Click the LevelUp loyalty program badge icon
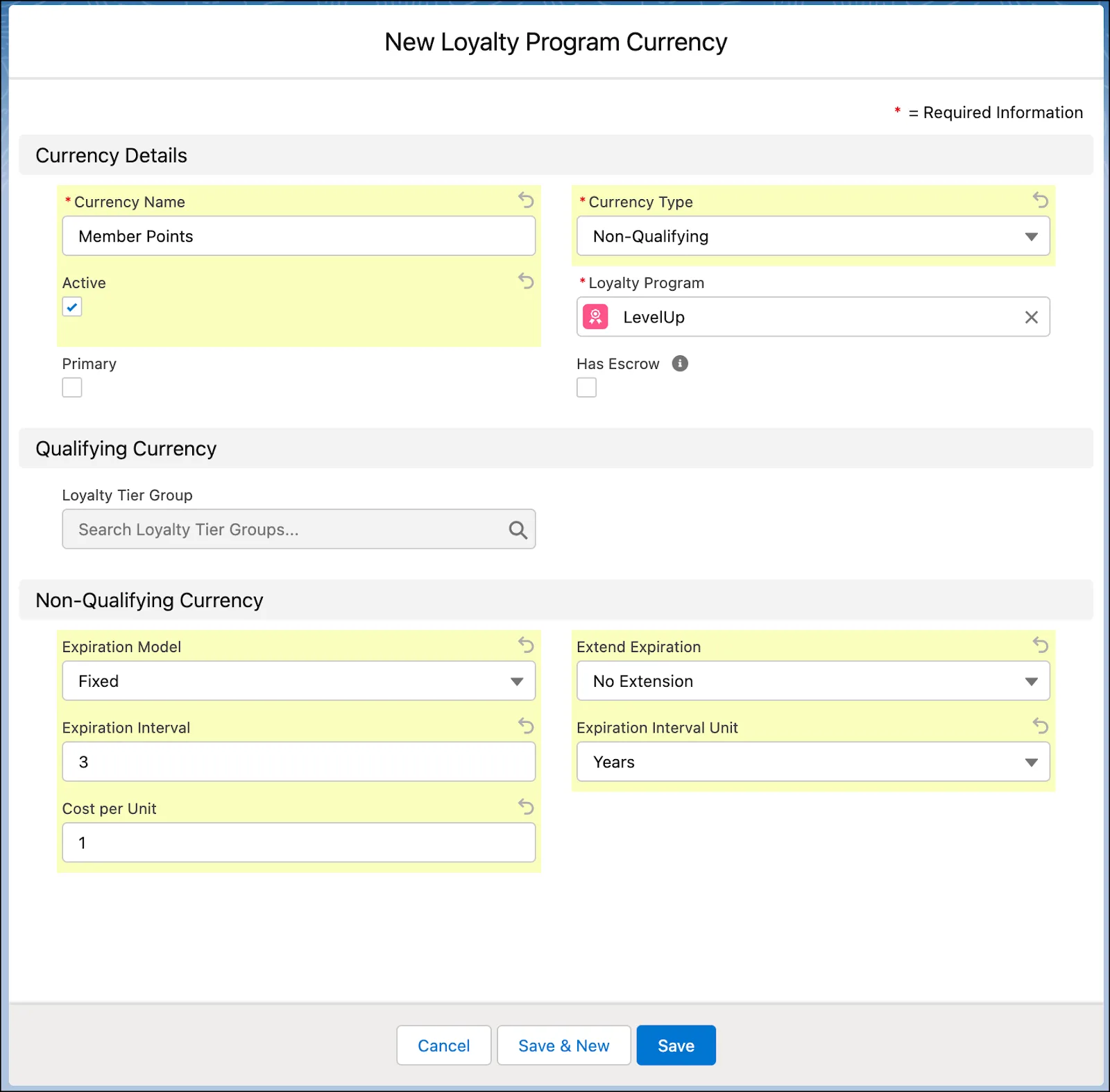 tap(595, 317)
